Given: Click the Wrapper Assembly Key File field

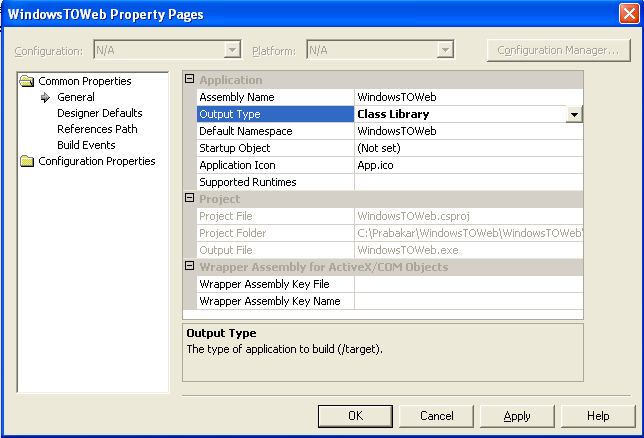Looking at the screenshot, I should click(x=468, y=284).
